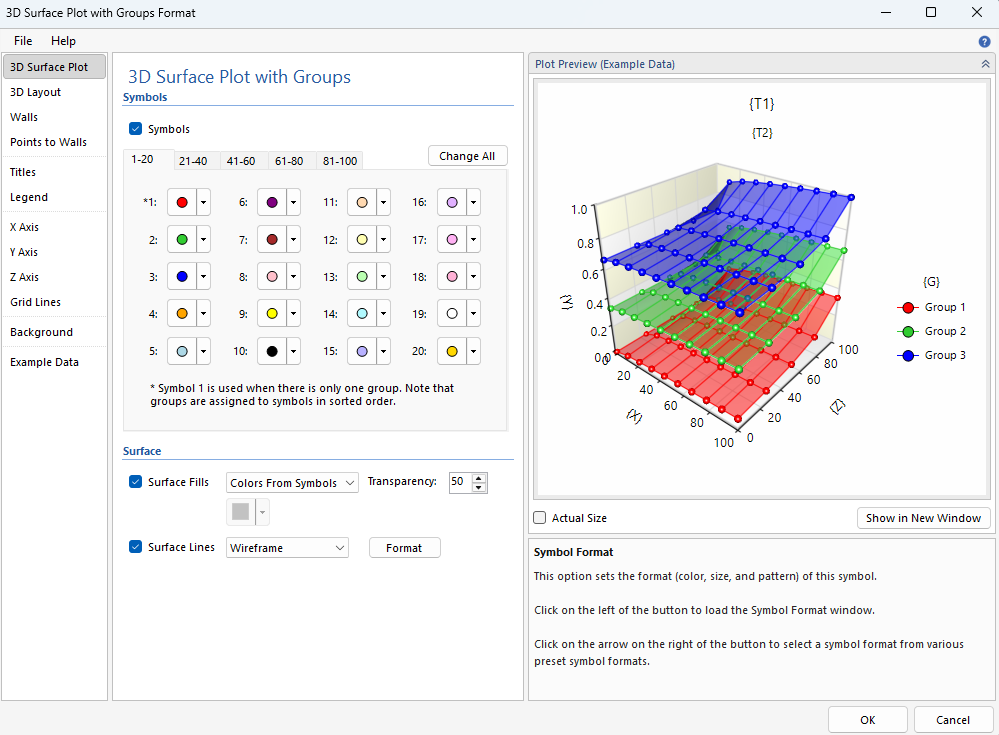999x735 pixels.
Task: Click the Change All button
Action: pos(467,156)
